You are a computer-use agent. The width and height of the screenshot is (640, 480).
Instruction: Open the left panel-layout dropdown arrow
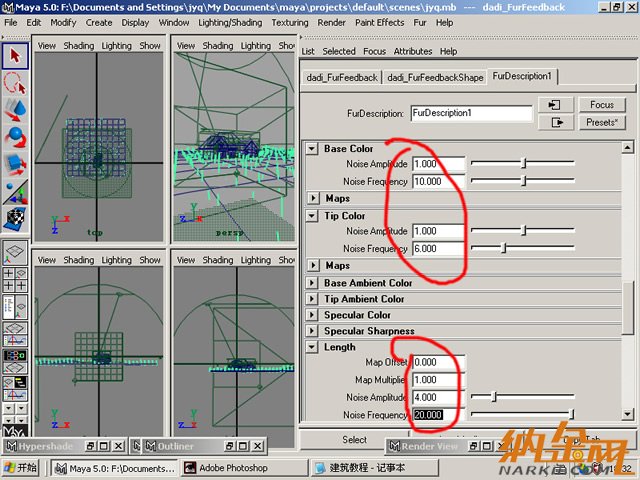tap(9, 408)
